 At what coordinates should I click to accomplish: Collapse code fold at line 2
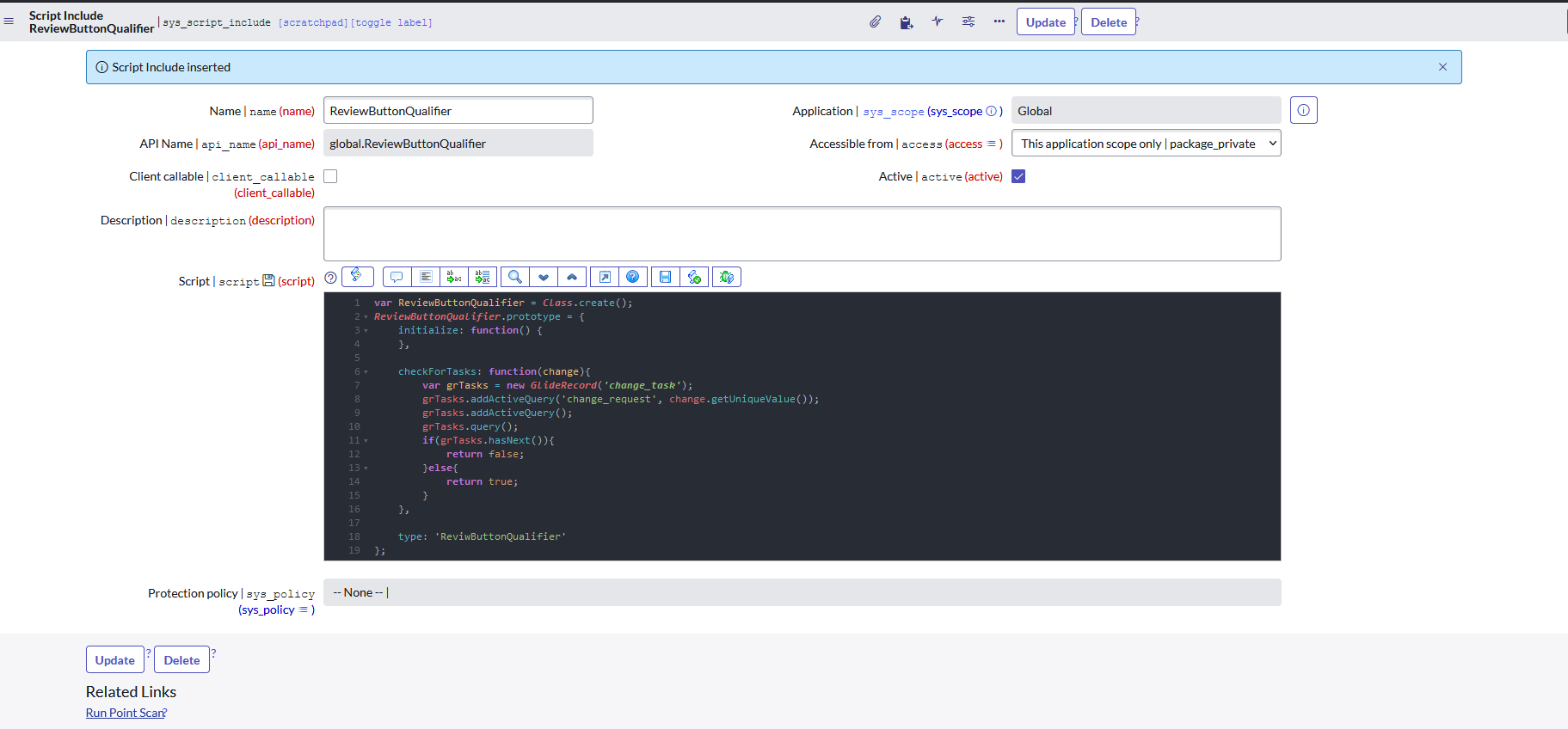pyautogui.click(x=366, y=316)
